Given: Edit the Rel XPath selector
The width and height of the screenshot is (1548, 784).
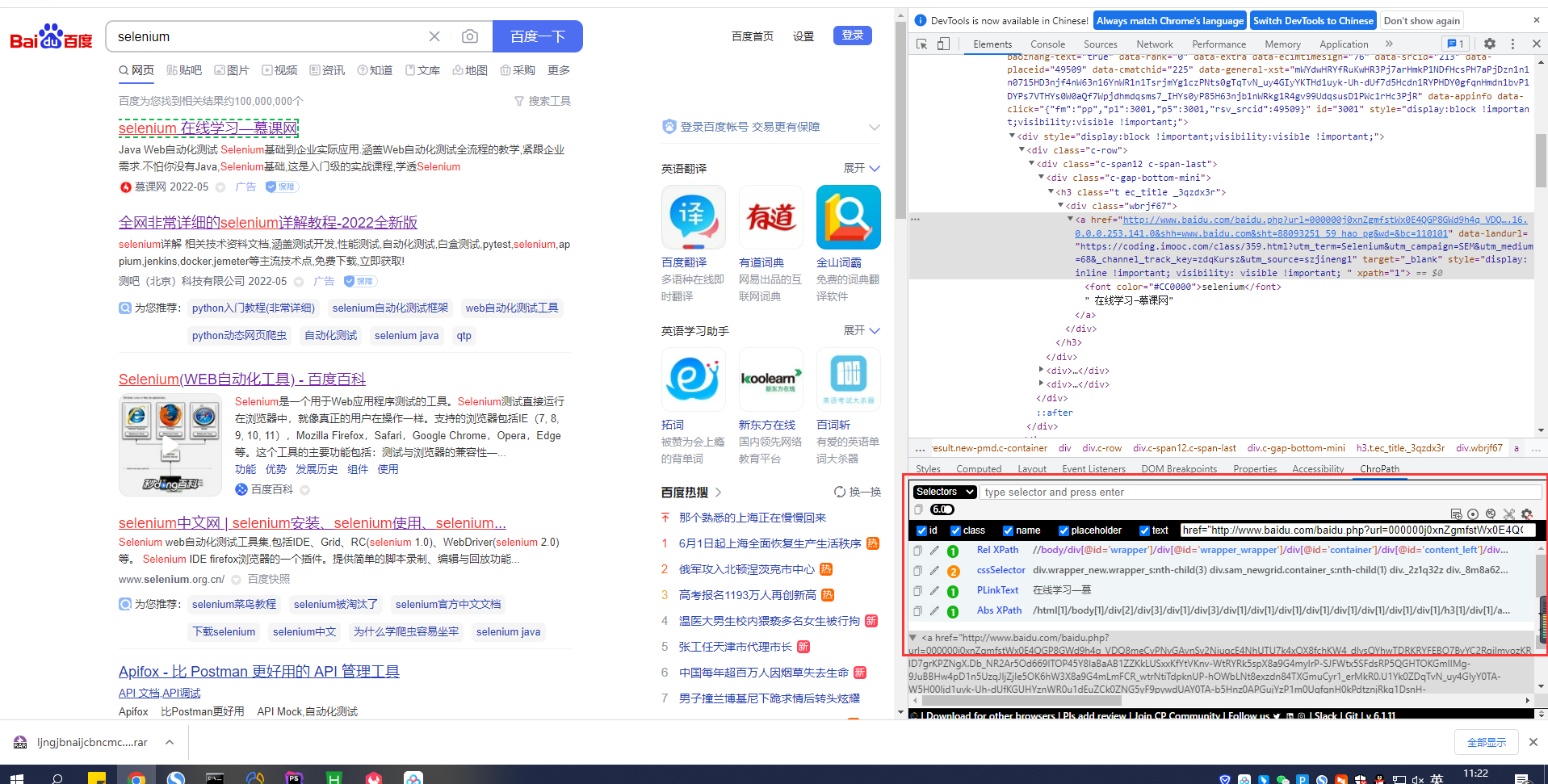Looking at the screenshot, I should click(934, 550).
